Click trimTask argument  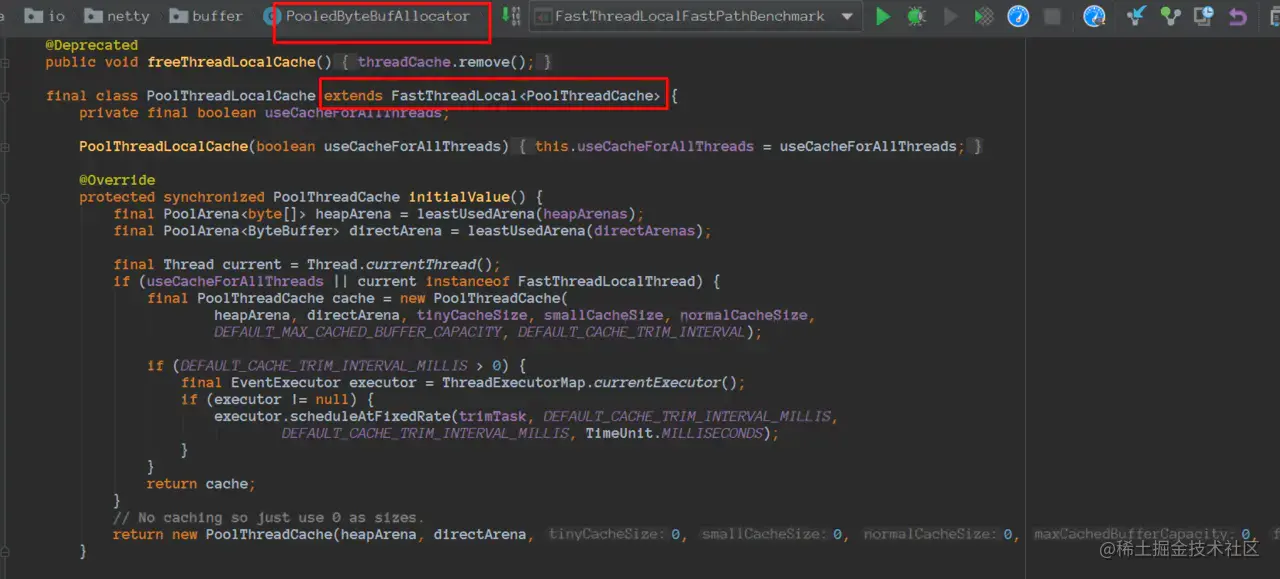(x=492, y=416)
